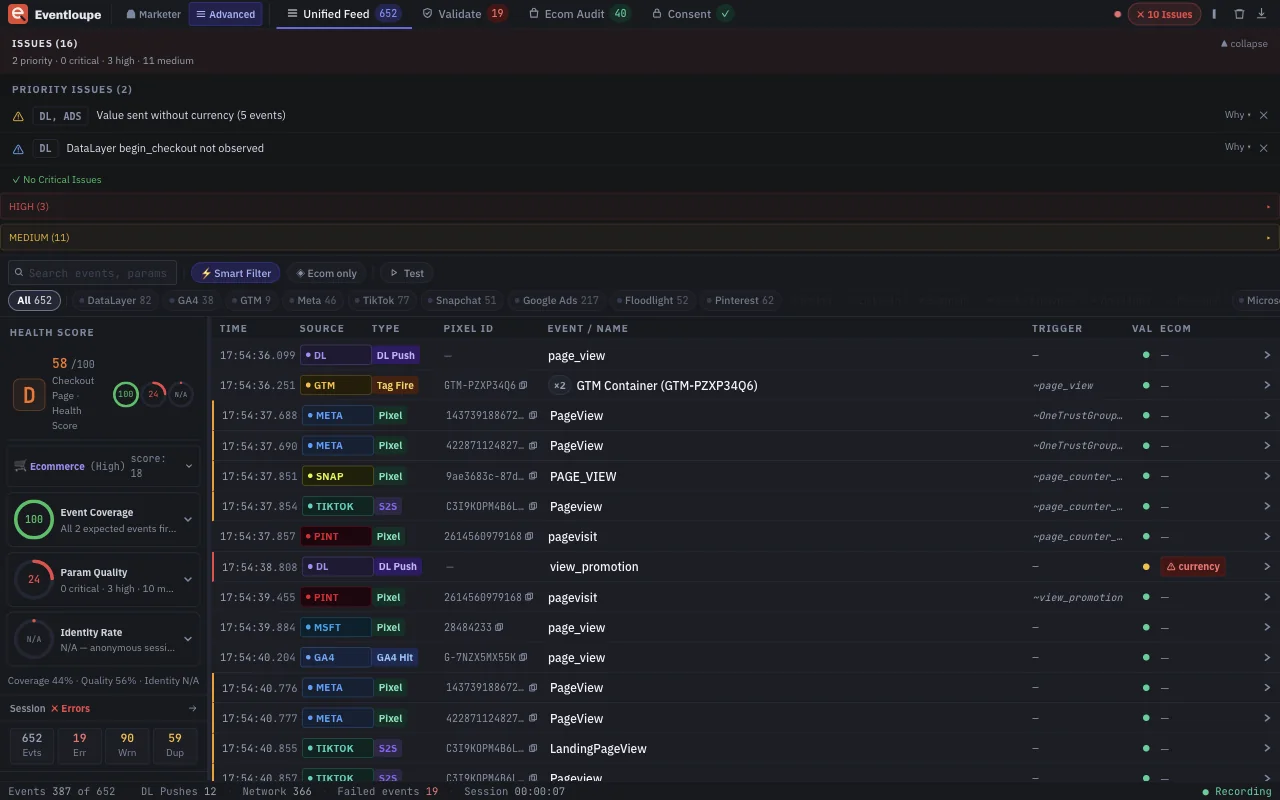Click the Test button
Screen dimensions: 1280x800
click(405, 273)
